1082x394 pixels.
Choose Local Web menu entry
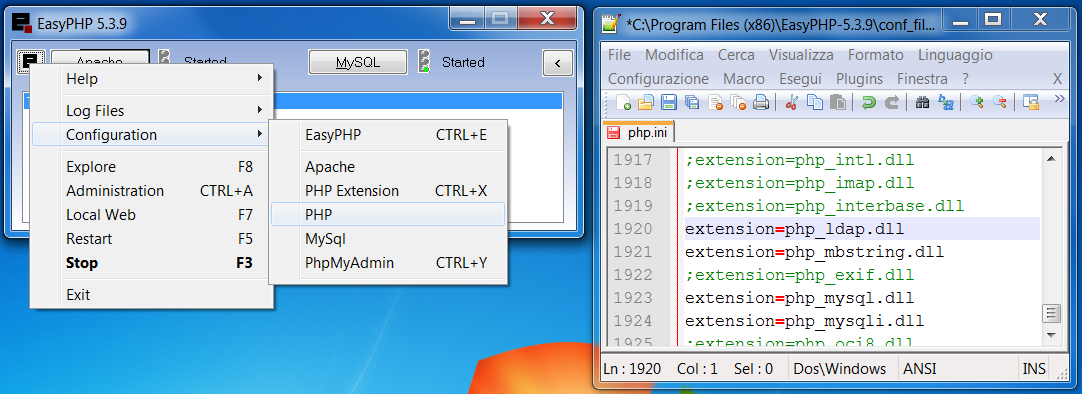[153, 215]
